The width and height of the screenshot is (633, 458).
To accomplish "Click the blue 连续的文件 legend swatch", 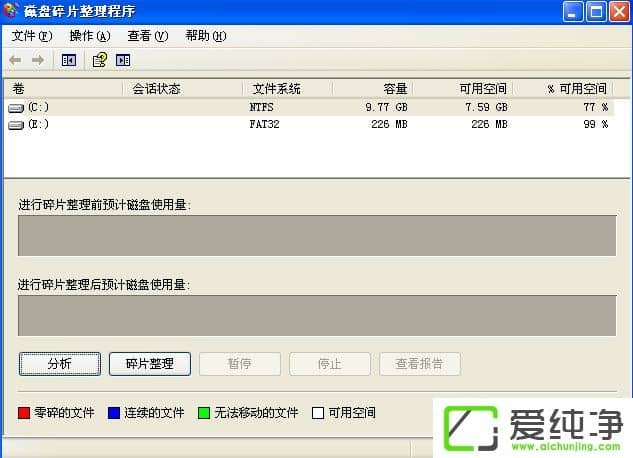I will (x=114, y=413).
